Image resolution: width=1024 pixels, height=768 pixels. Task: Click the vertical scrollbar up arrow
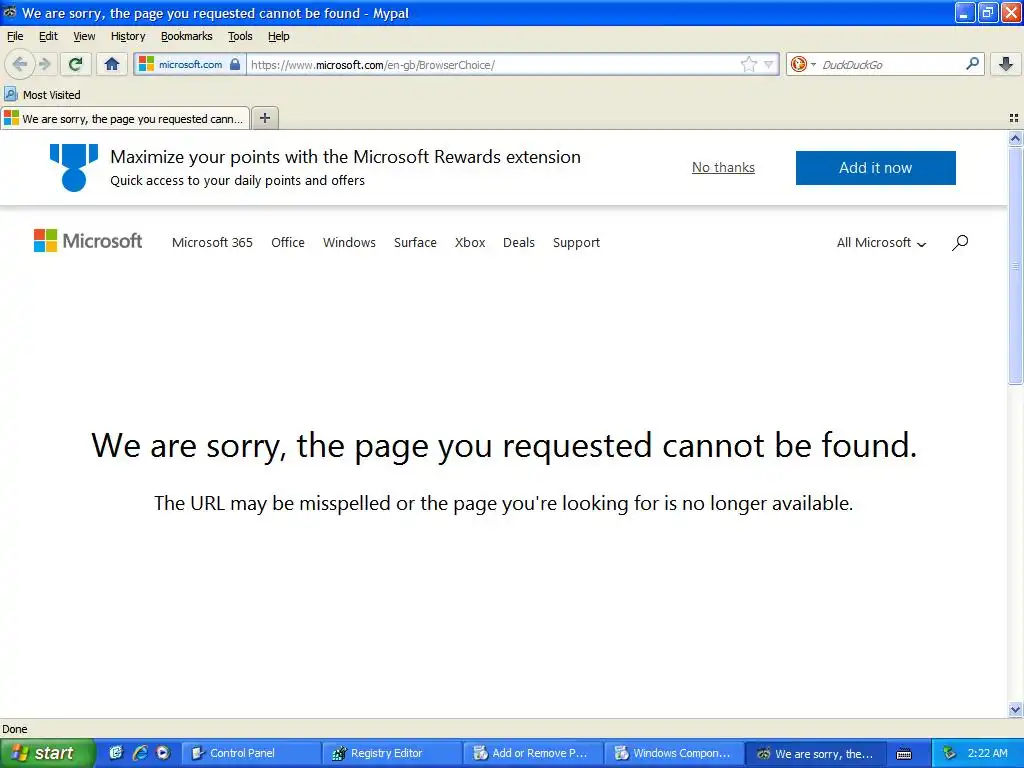[x=1015, y=138]
